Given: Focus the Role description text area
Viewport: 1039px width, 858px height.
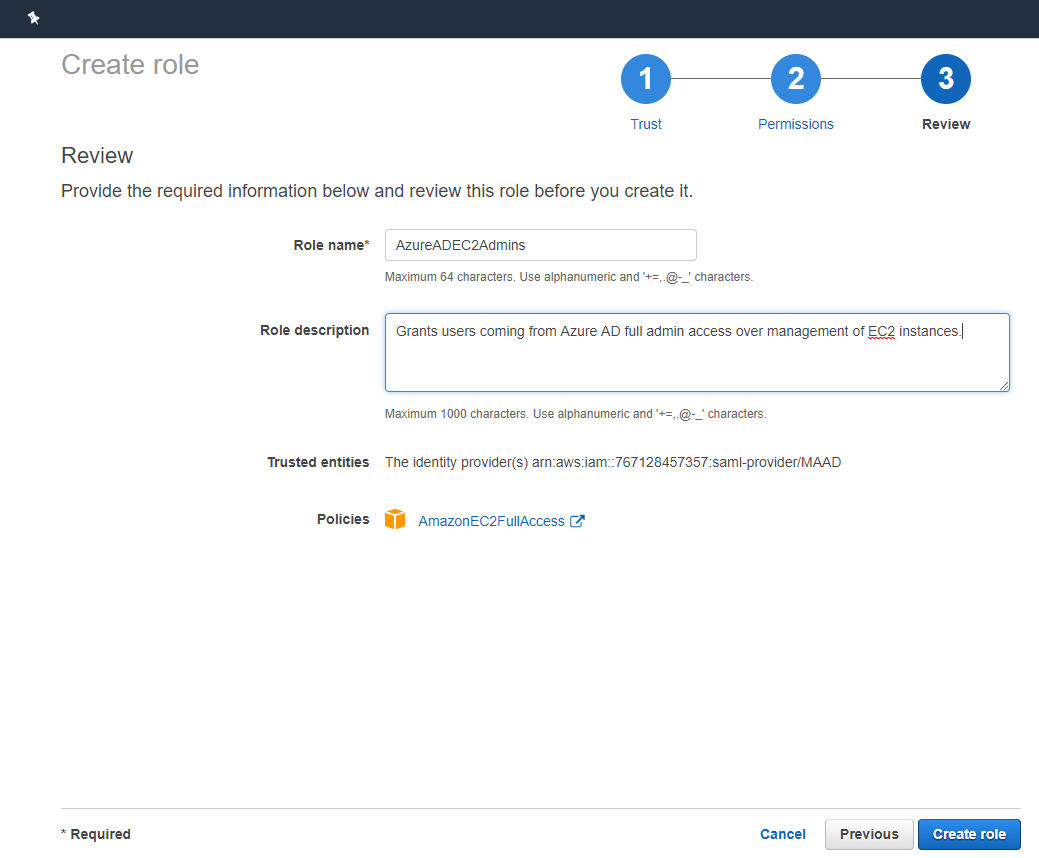Looking at the screenshot, I should pos(697,352).
